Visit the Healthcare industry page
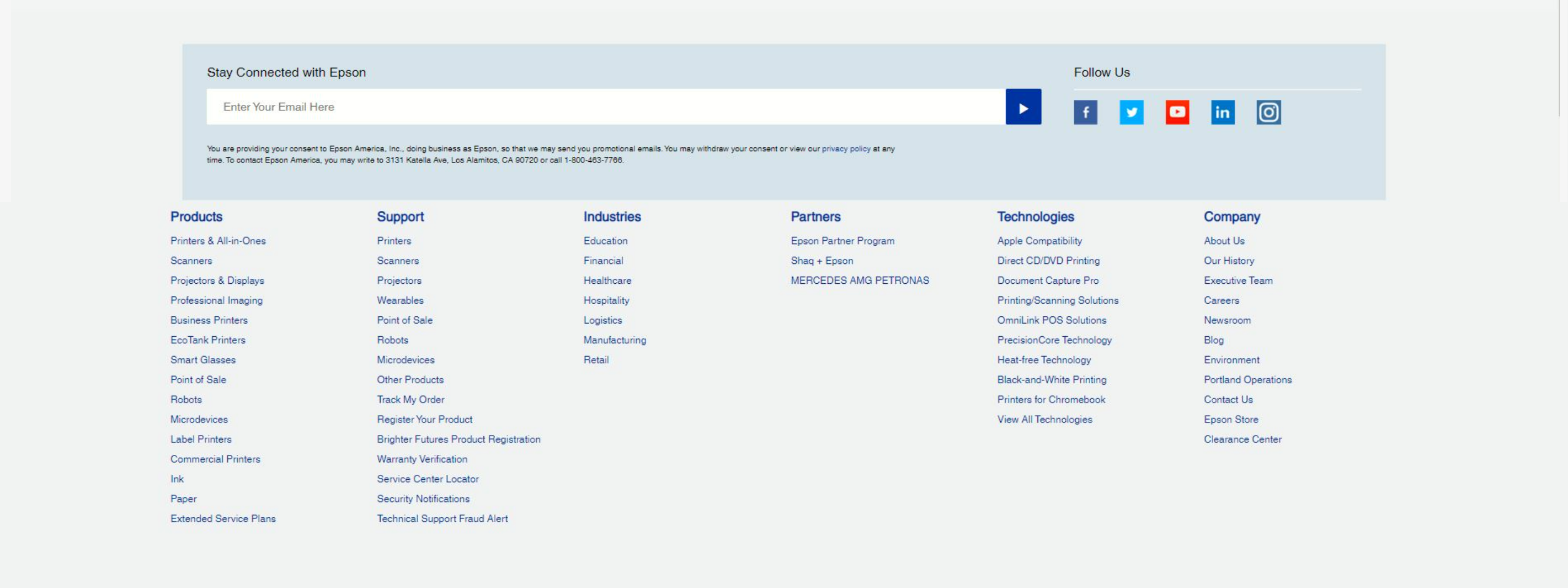 [x=607, y=280]
